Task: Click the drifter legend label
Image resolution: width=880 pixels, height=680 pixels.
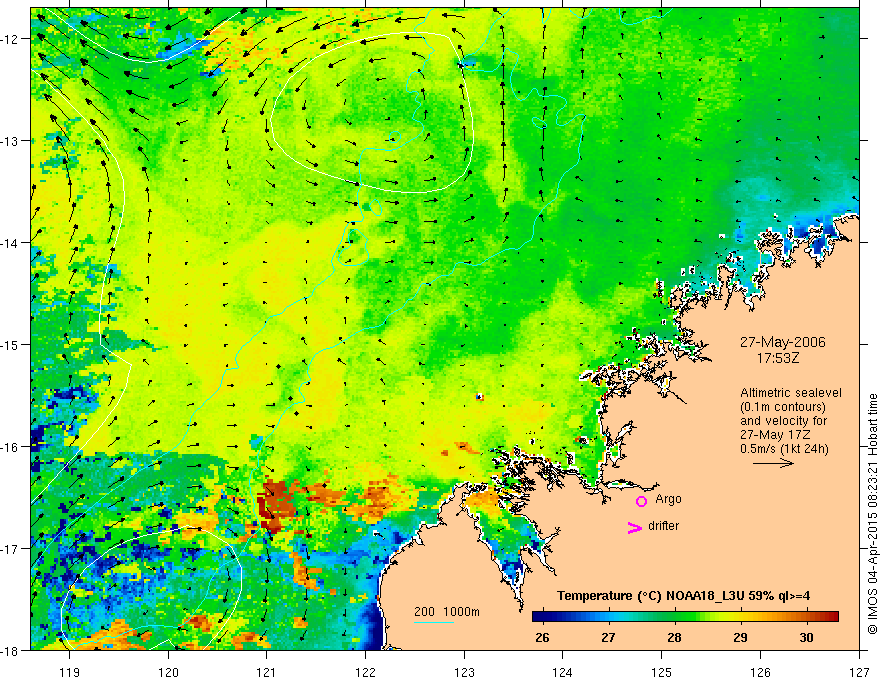Action: pyautogui.click(x=663, y=526)
